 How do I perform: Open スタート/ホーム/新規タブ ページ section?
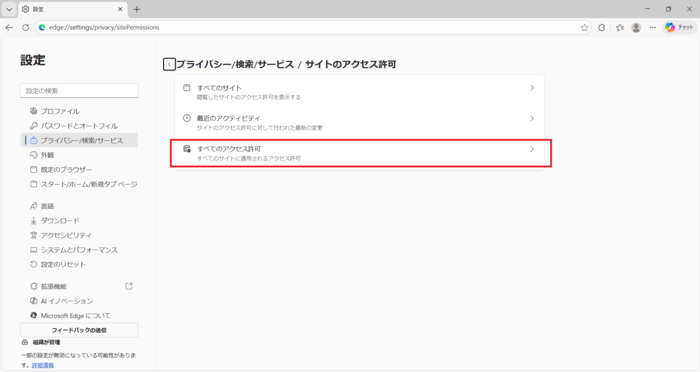tap(79, 184)
